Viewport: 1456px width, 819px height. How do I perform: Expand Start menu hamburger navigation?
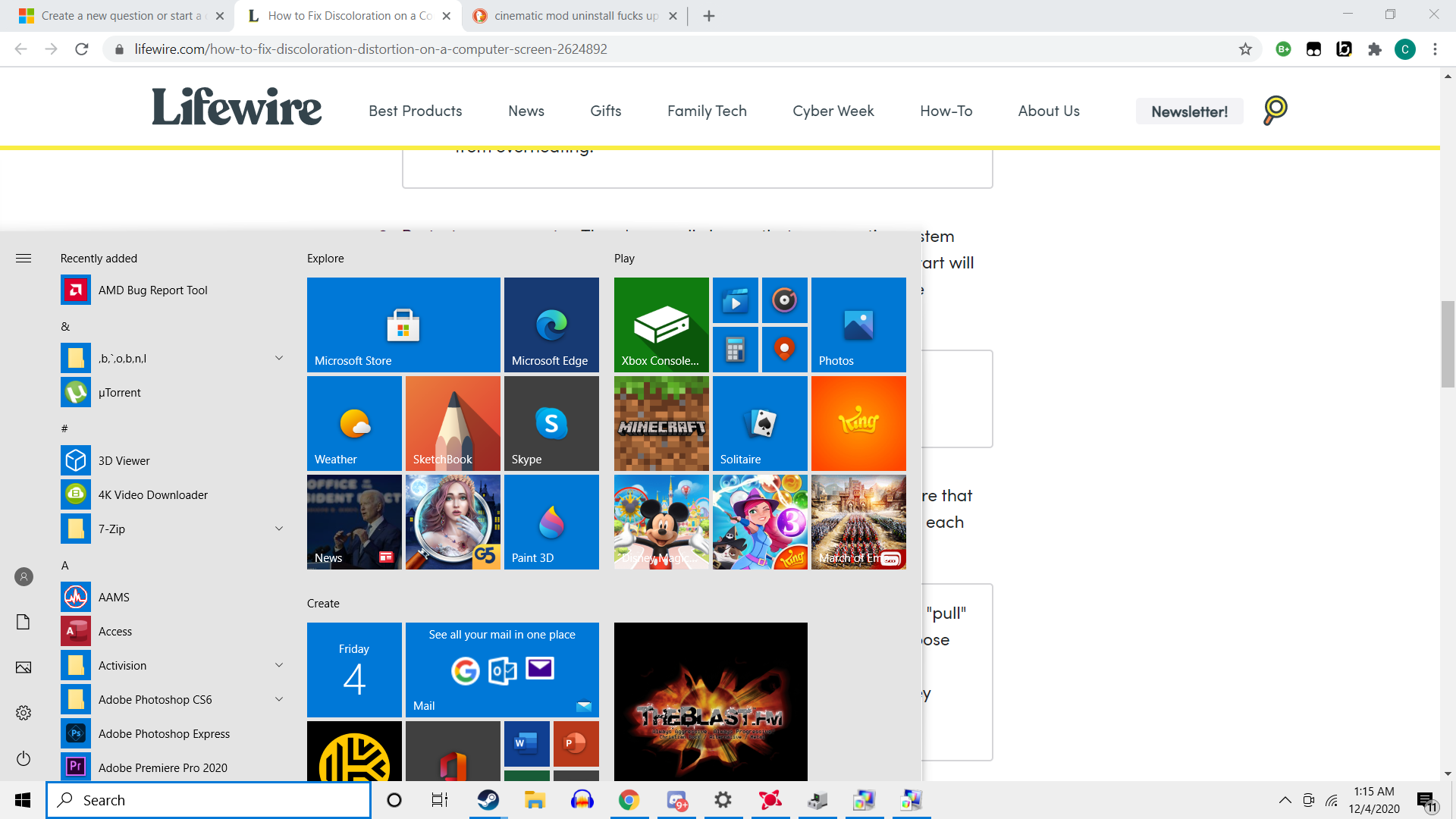[24, 259]
